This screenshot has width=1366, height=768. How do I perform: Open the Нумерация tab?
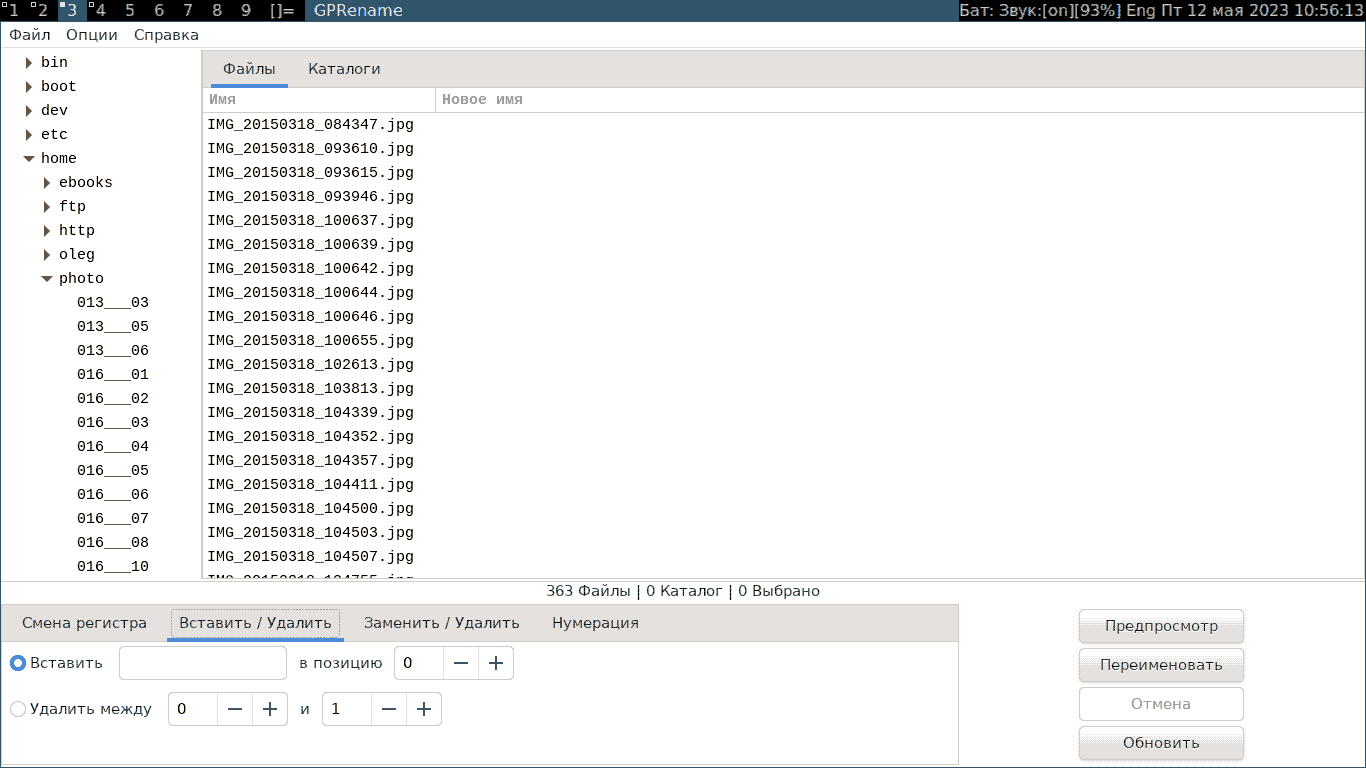[x=595, y=623]
